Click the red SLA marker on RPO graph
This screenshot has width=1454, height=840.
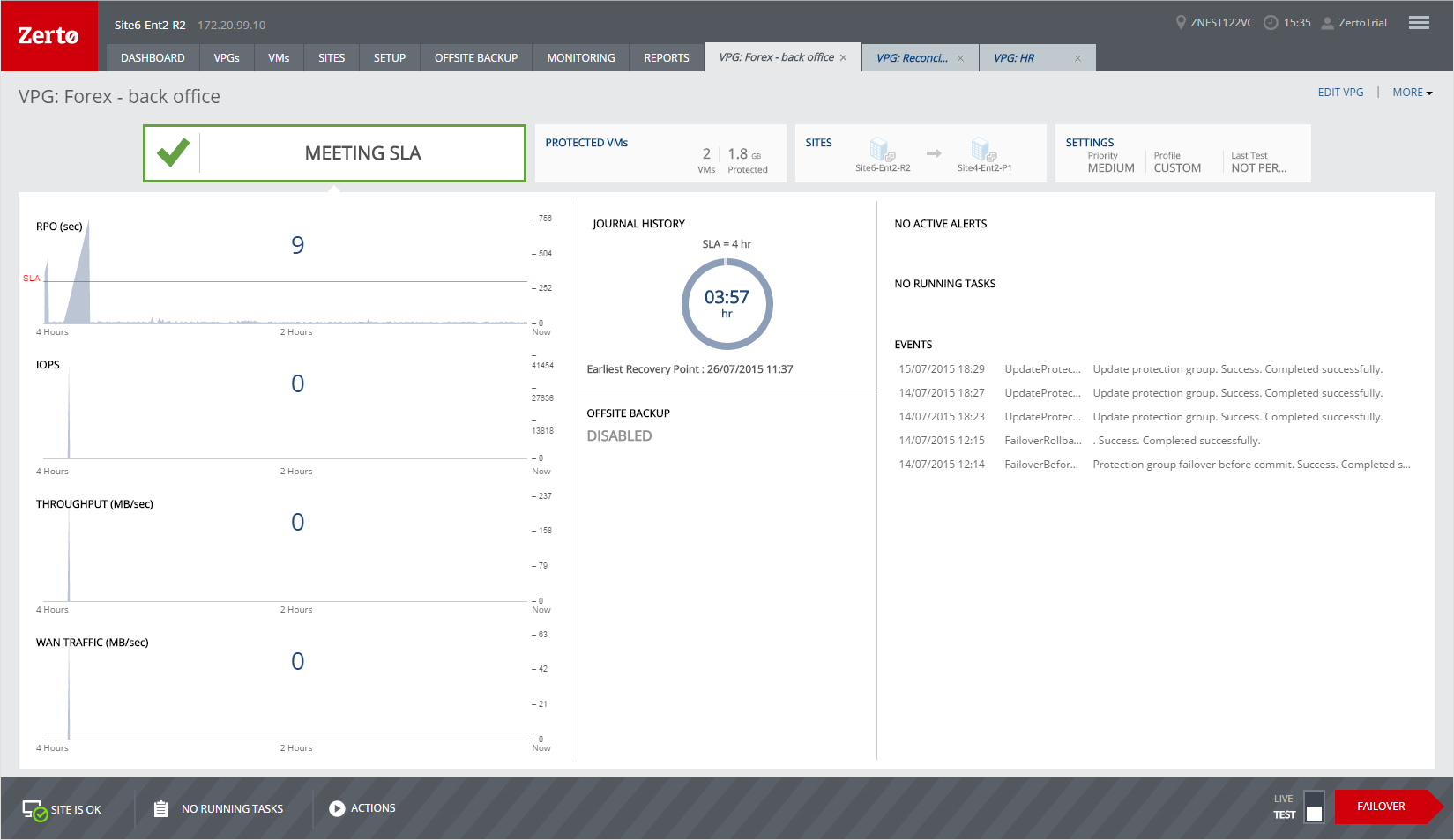[x=32, y=279]
